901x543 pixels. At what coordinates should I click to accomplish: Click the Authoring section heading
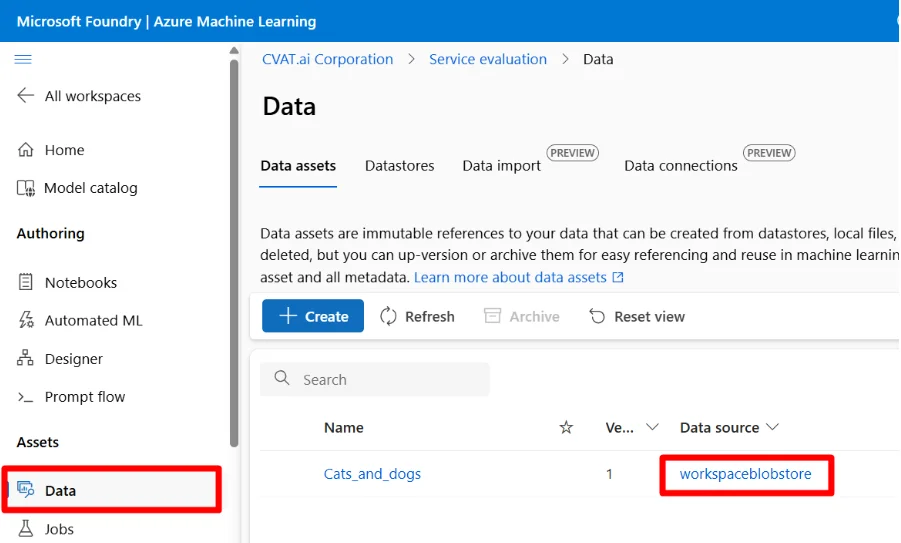click(51, 233)
